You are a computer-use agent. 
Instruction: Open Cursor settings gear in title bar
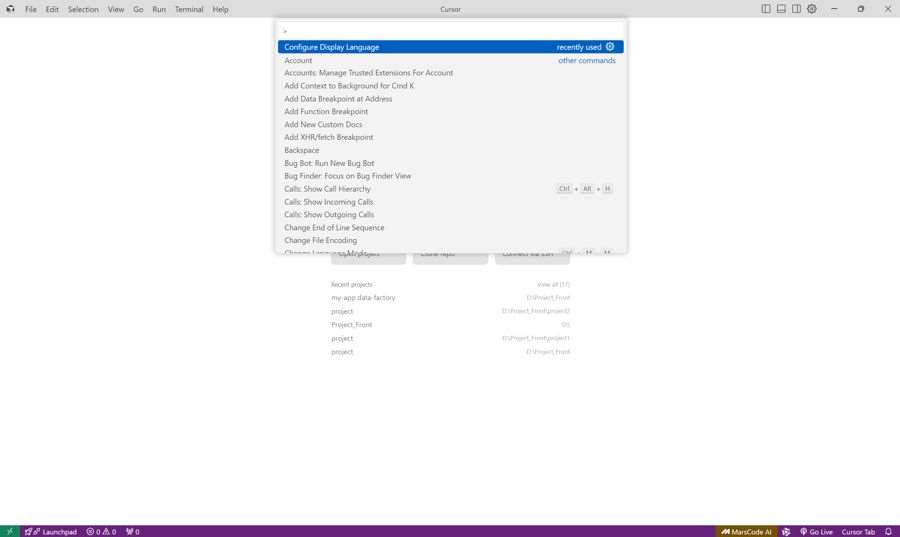click(812, 9)
